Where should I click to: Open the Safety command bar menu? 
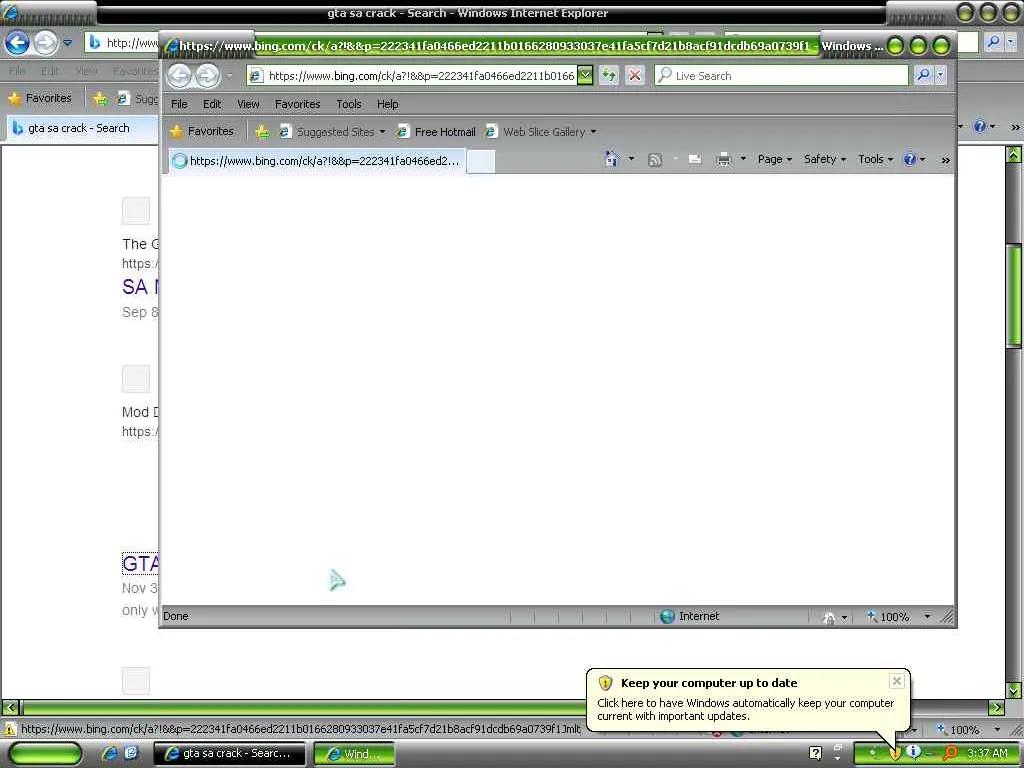825,159
